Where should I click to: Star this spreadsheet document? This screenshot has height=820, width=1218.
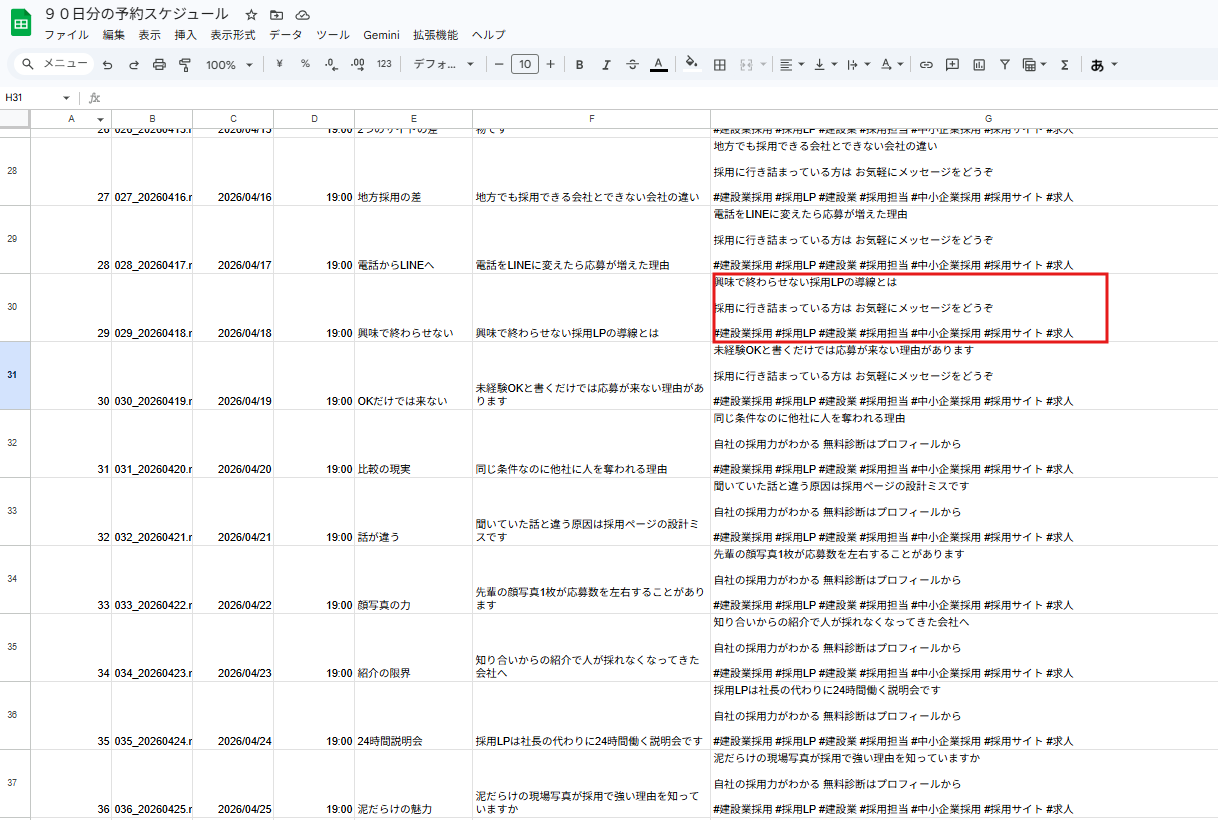click(x=251, y=15)
